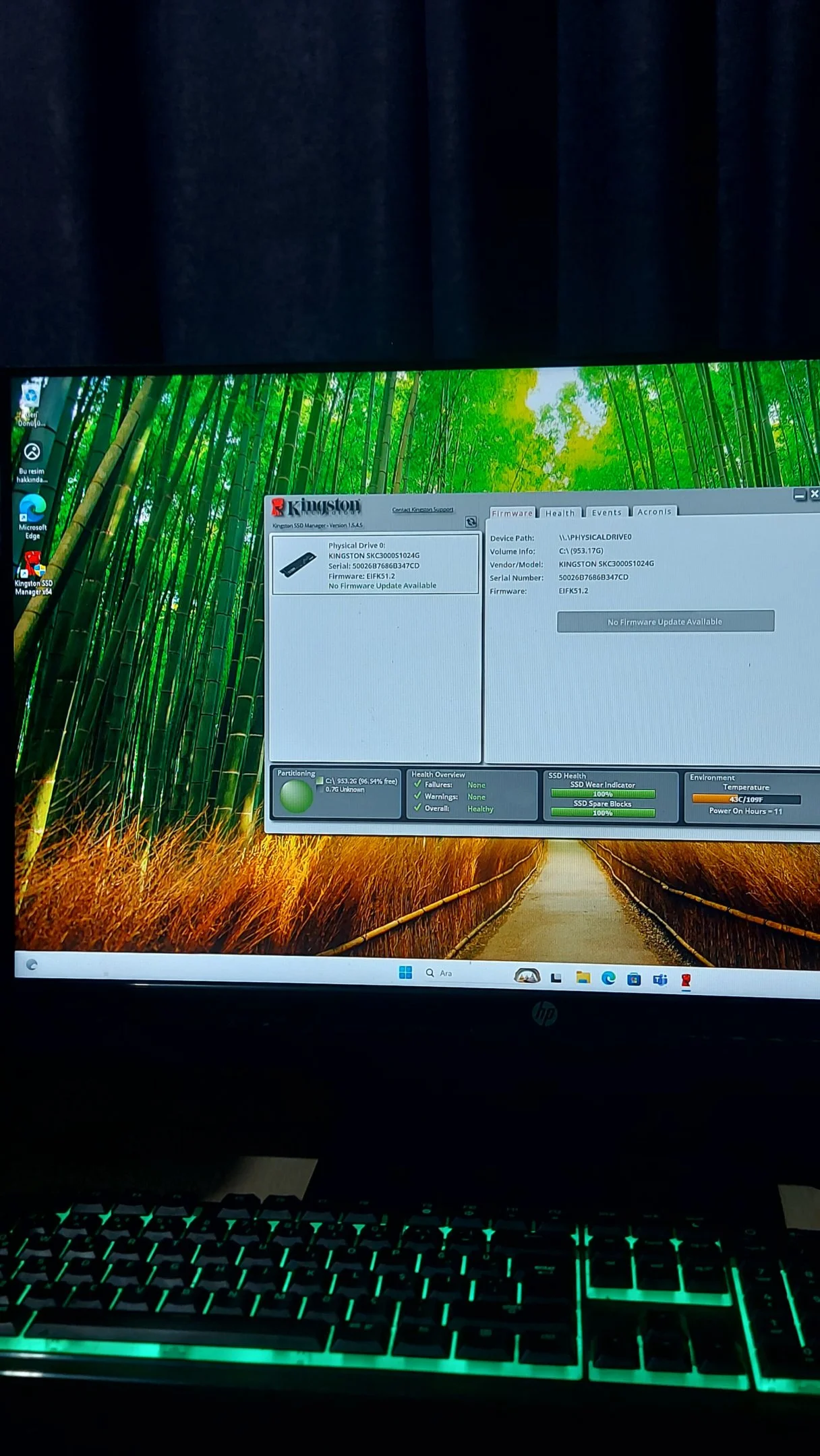Click the 'Overall: Healthy' status text

(x=459, y=808)
